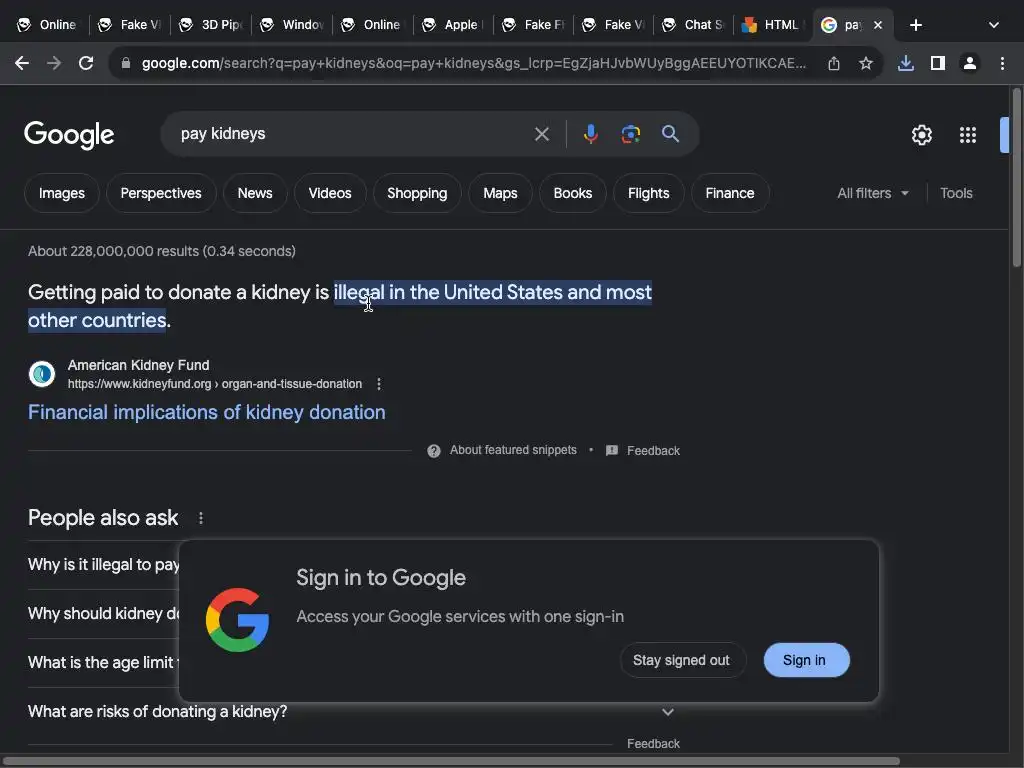Switch to Windov browser tab
This screenshot has height=768, width=1024.
point(292,25)
